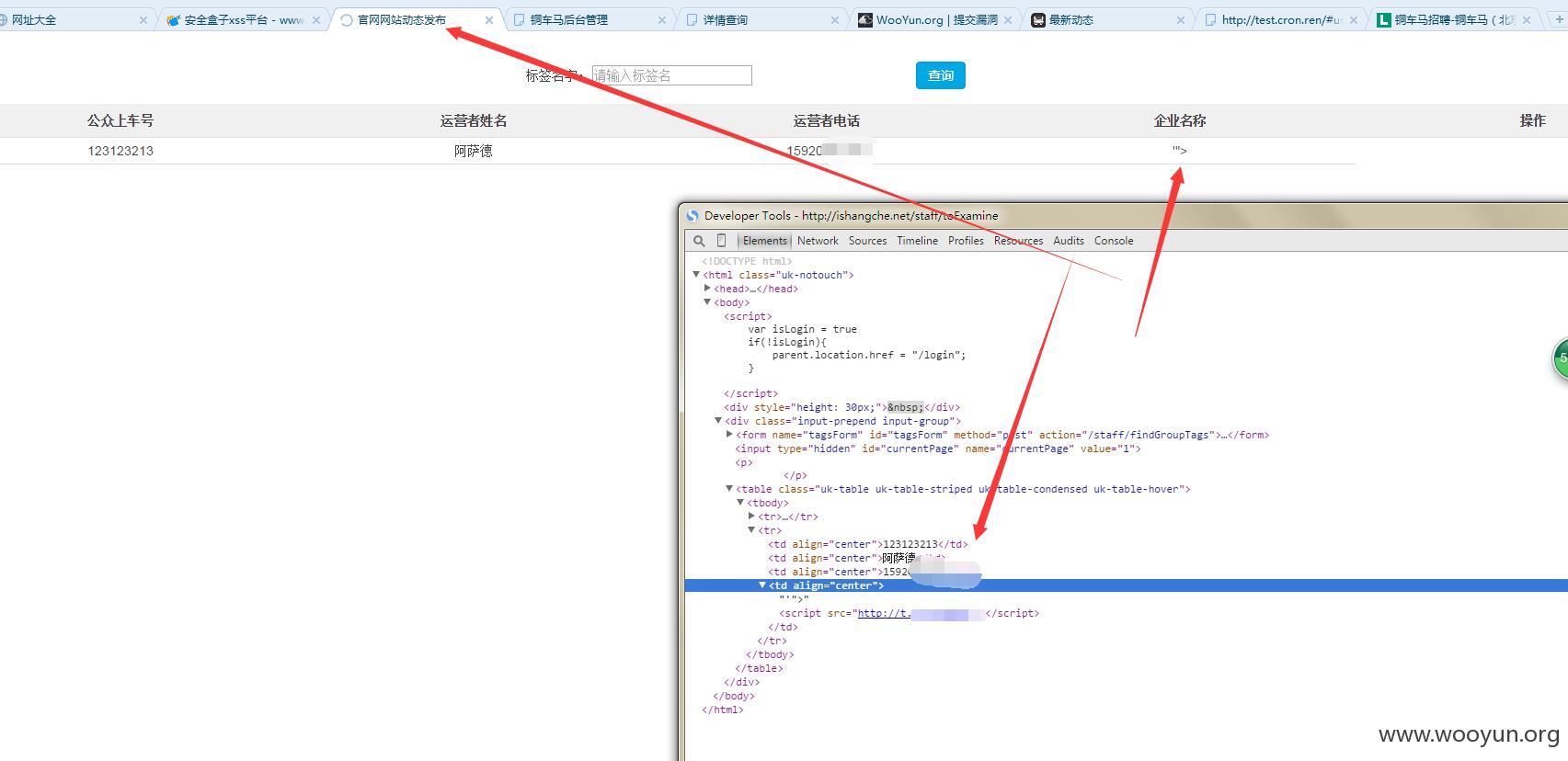Click the 运营者电话 column header
Image resolution: width=1568 pixels, height=761 pixels.
click(827, 120)
